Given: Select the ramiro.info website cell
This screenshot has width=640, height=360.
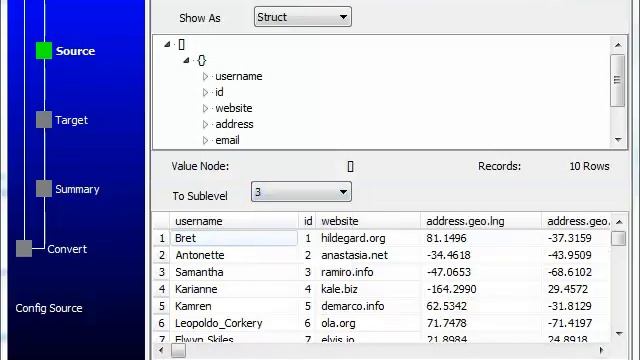Looking at the screenshot, I should pos(369,272).
